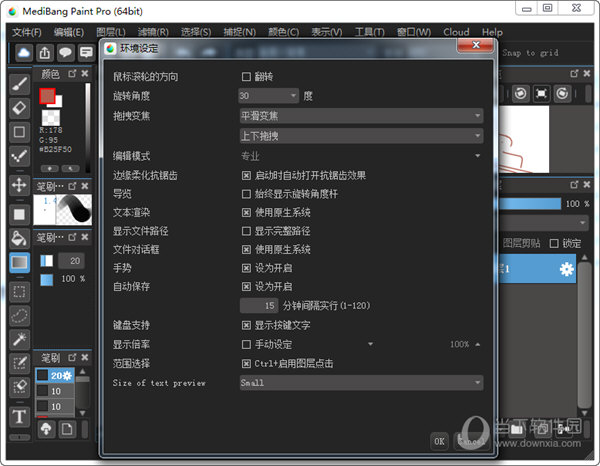
Task: Select the Dot pen tool
Action: (19, 156)
